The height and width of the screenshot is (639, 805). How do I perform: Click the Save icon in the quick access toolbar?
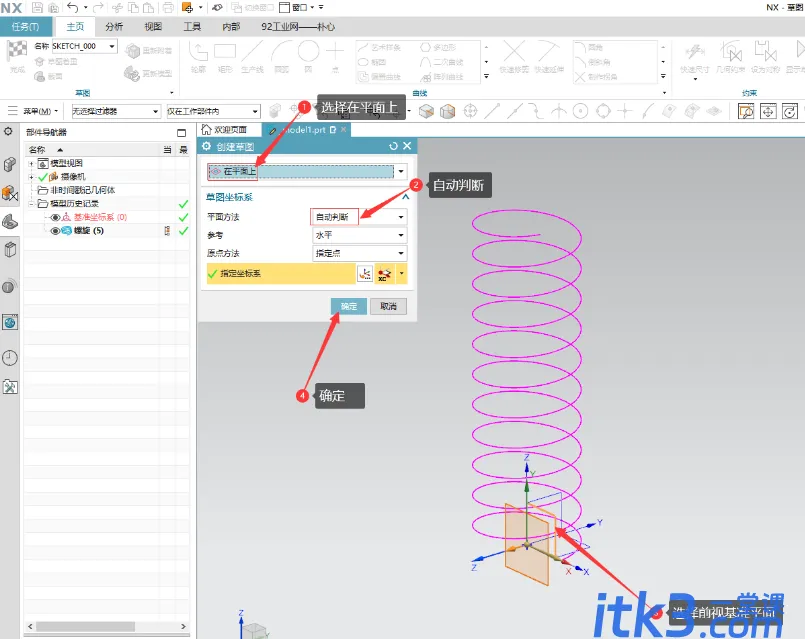click(37, 8)
